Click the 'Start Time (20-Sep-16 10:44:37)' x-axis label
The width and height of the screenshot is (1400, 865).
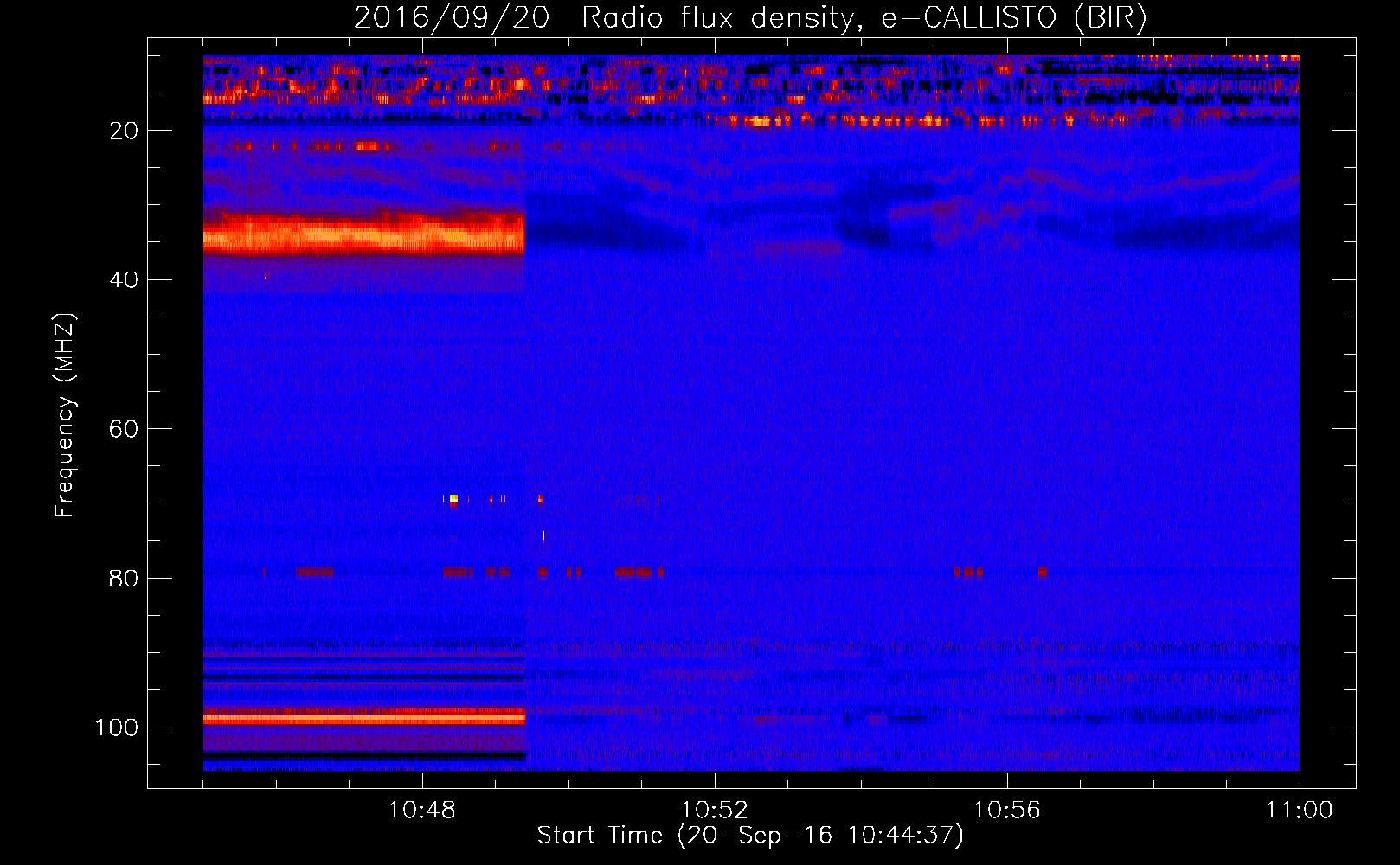click(x=750, y=836)
